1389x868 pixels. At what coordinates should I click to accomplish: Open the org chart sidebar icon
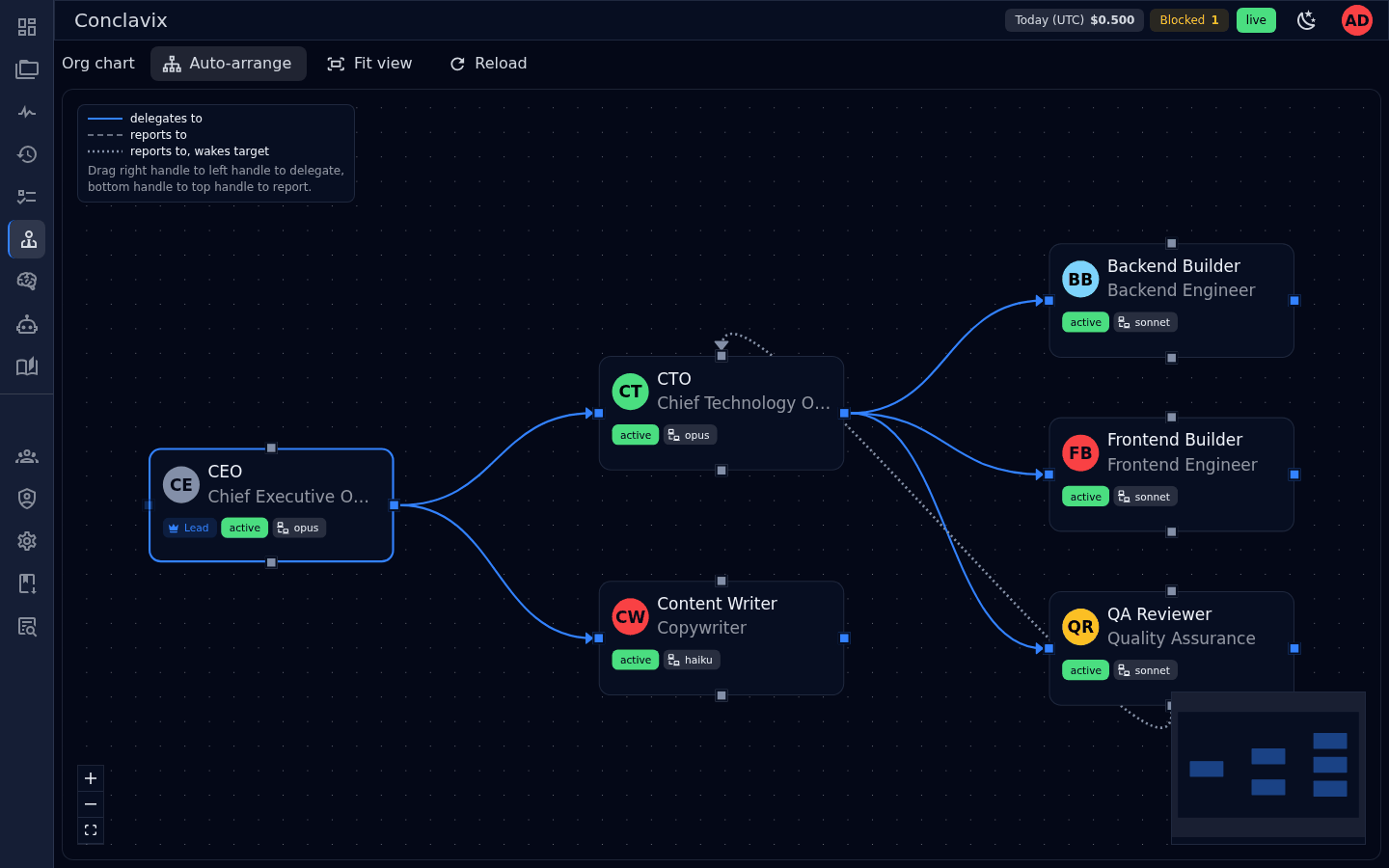click(27, 239)
